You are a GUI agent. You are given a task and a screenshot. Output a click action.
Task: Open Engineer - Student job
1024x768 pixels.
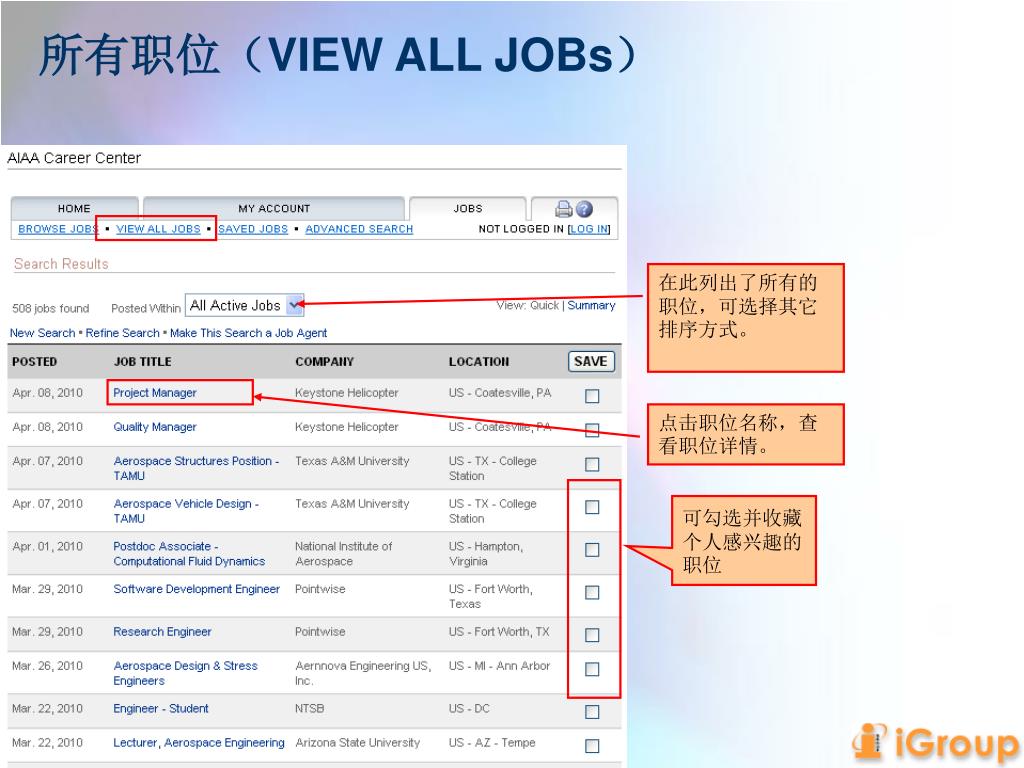coord(161,709)
